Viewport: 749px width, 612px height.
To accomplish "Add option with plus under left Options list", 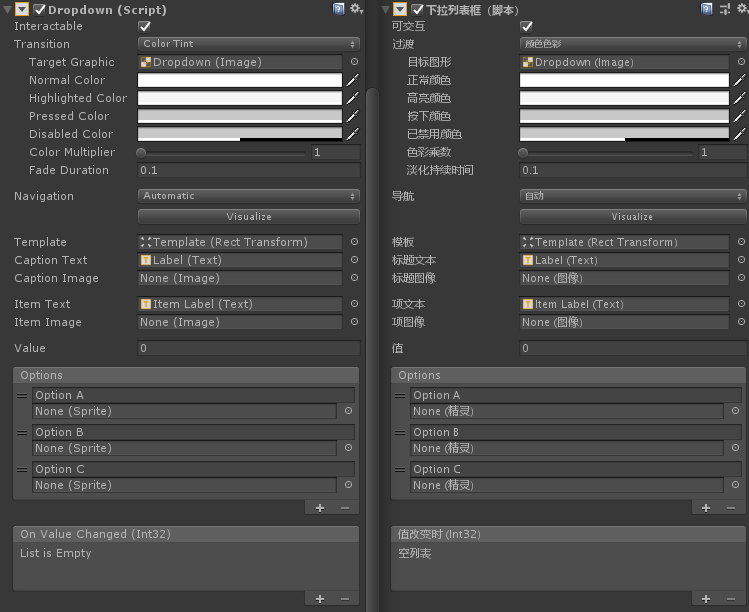I will [x=320, y=508].
